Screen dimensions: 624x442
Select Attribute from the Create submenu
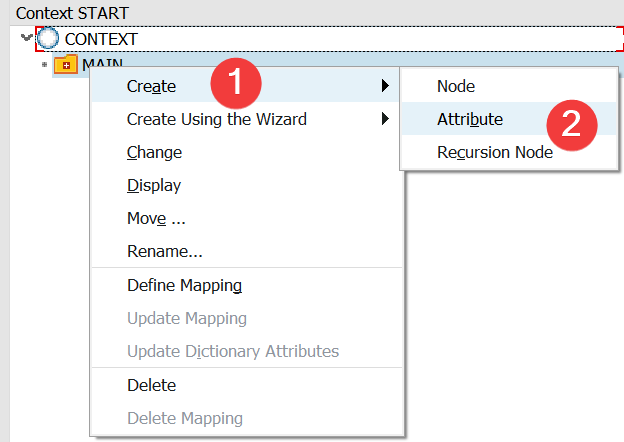470,119
